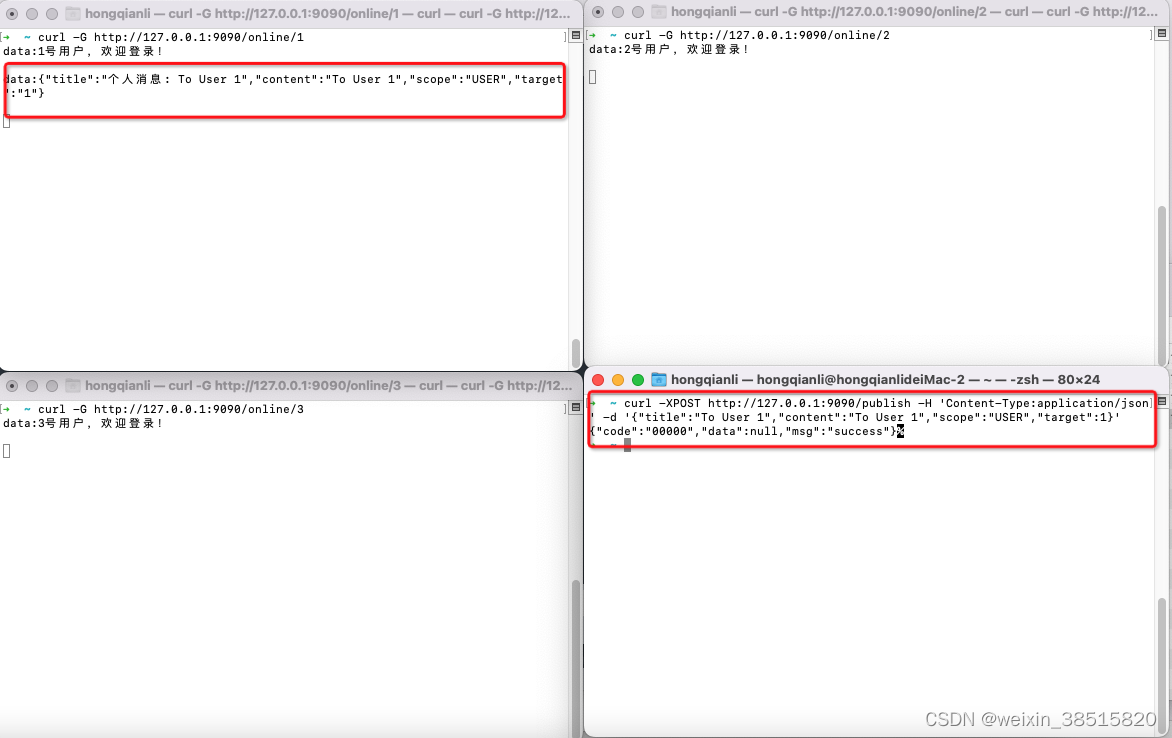The image size is (1172, 738).
Task: Minimize the zsh terminal with yellow button
Action: pos(617,380)
